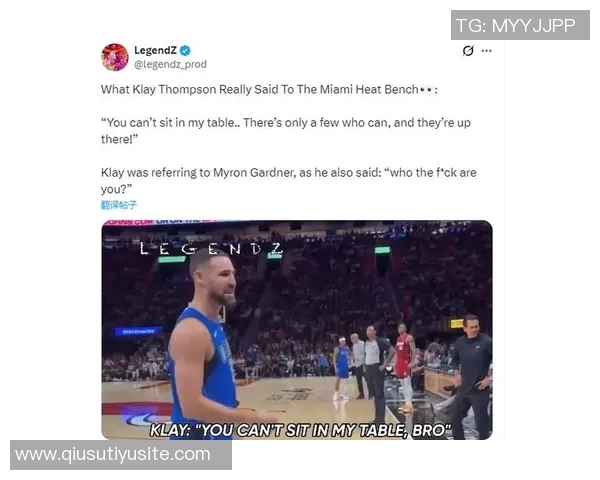This screenshot has width=600, height=480.
Task: Click the LEGENDZ watermark in the video
Action: point(211,249)
